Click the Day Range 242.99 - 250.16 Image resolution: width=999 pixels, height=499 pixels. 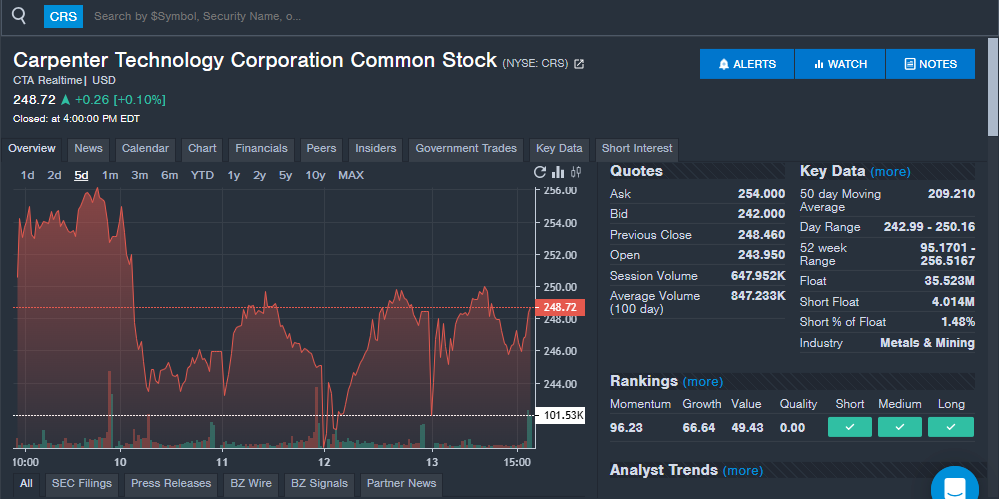[x=929, y=227]
